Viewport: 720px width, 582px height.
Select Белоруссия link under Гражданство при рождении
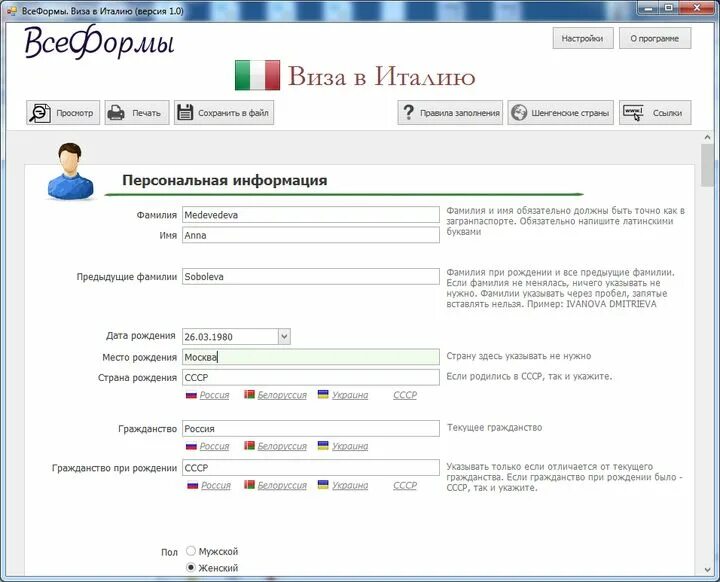tap(282, 485)
